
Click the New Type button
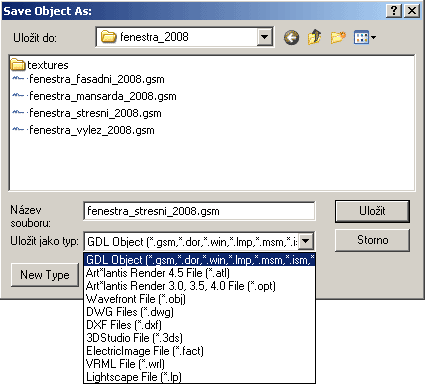[45, 275]
